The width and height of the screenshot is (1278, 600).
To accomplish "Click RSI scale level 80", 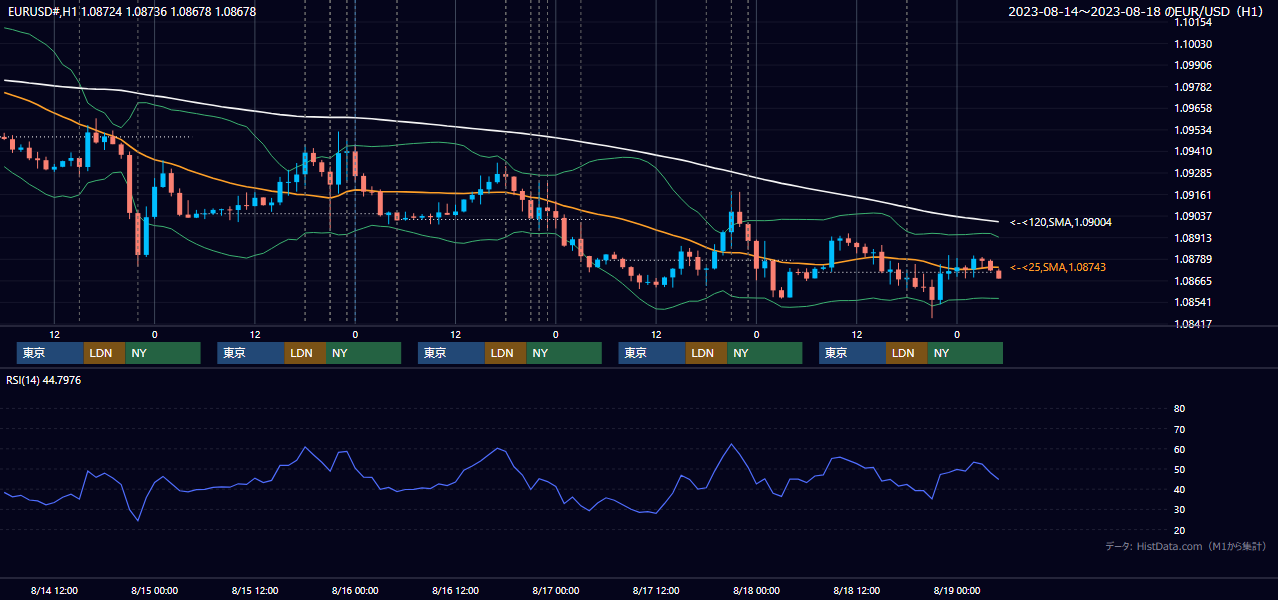I will point(1179,409).
